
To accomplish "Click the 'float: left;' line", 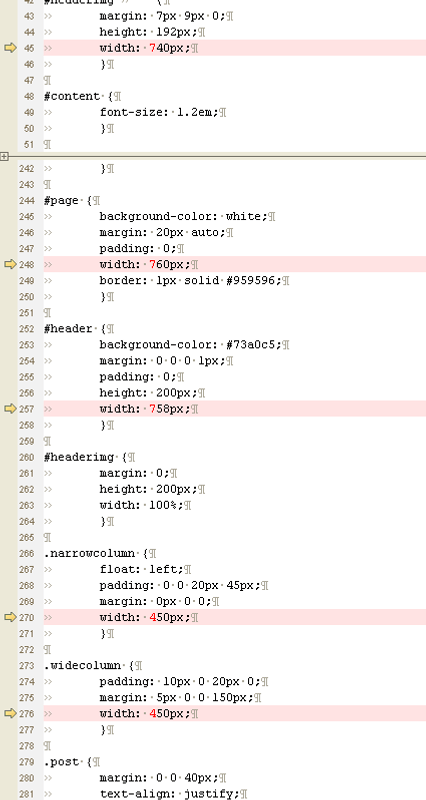I will 141,569.
